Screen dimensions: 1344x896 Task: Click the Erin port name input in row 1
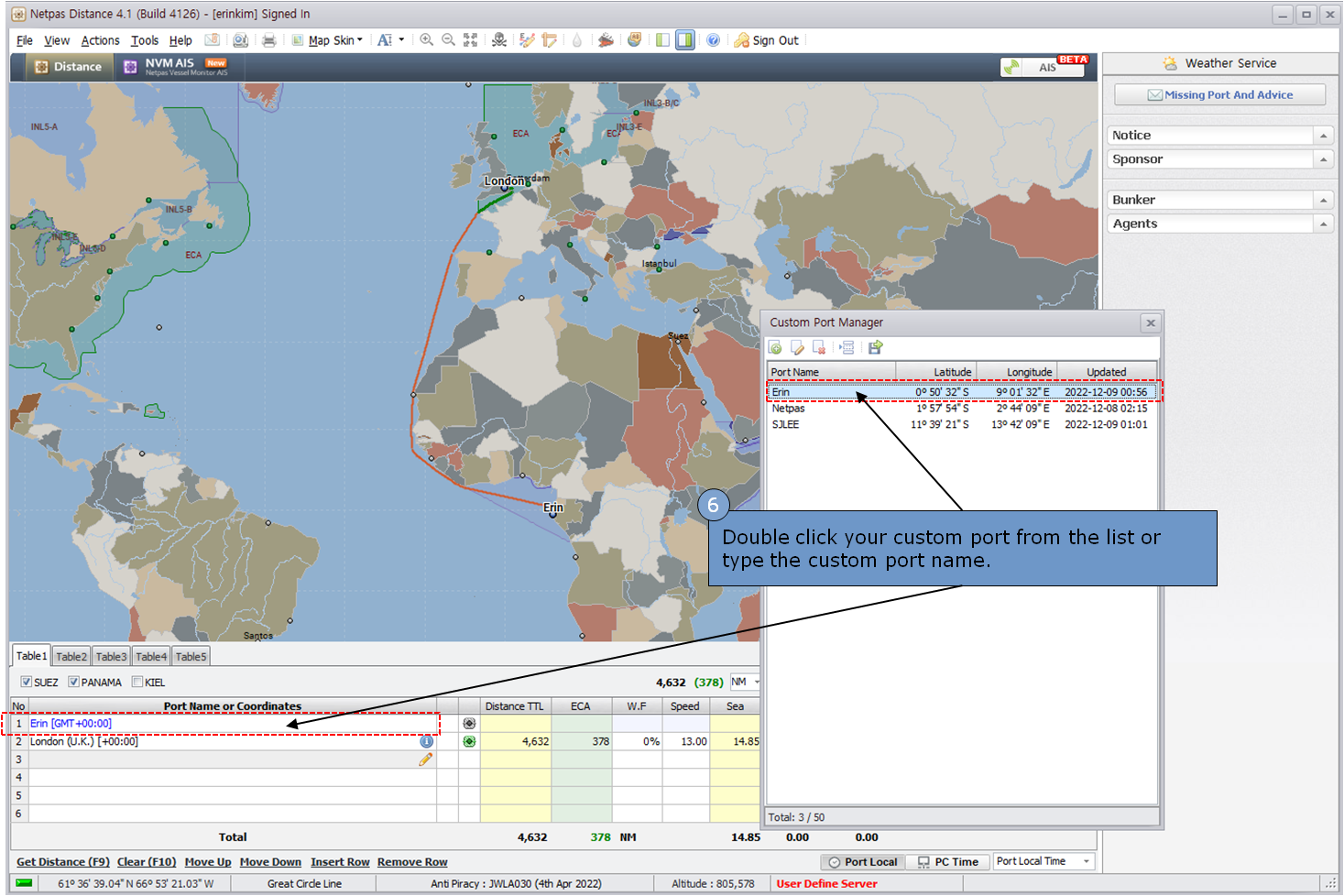tap(233, 724)
